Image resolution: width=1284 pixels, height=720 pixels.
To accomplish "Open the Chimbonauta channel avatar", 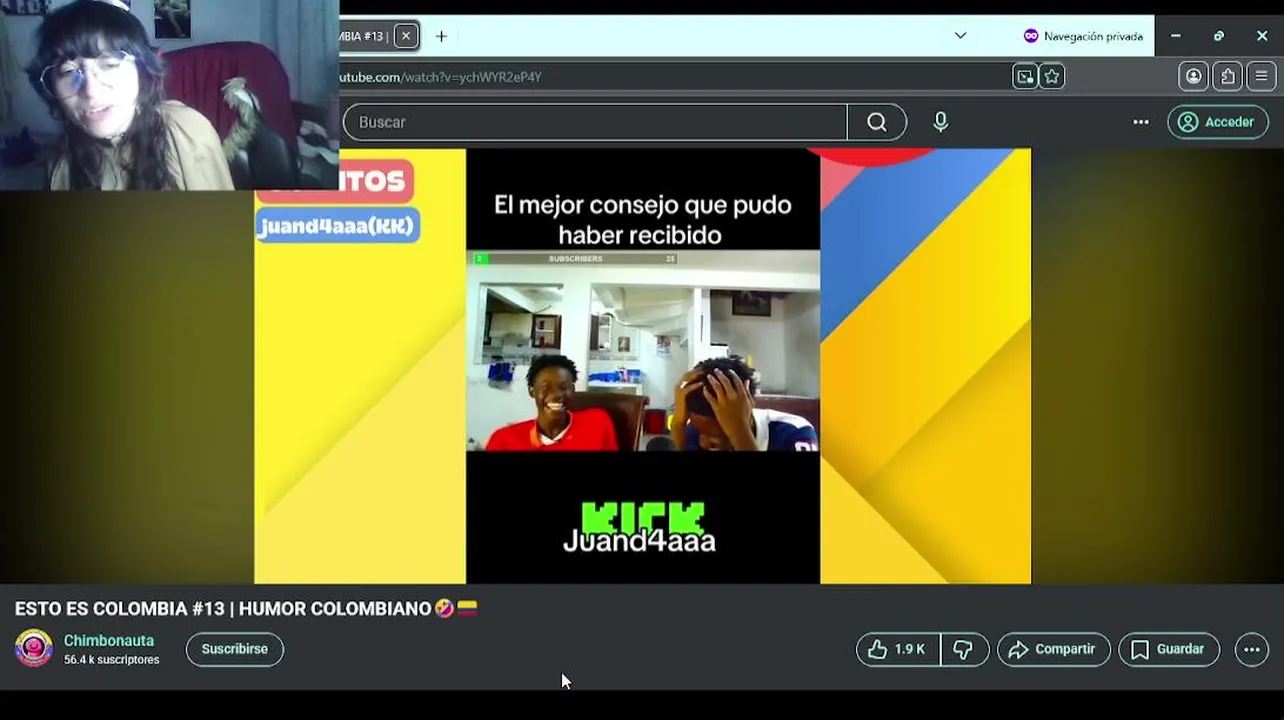I will [34, 648].
